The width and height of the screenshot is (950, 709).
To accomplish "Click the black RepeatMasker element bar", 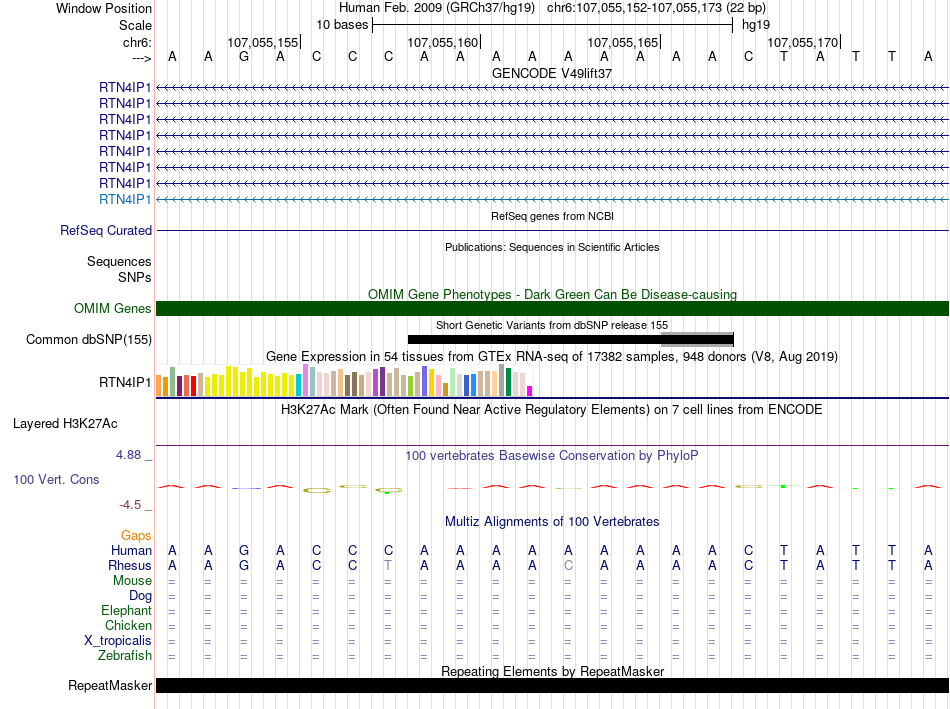I will [552, 685].
